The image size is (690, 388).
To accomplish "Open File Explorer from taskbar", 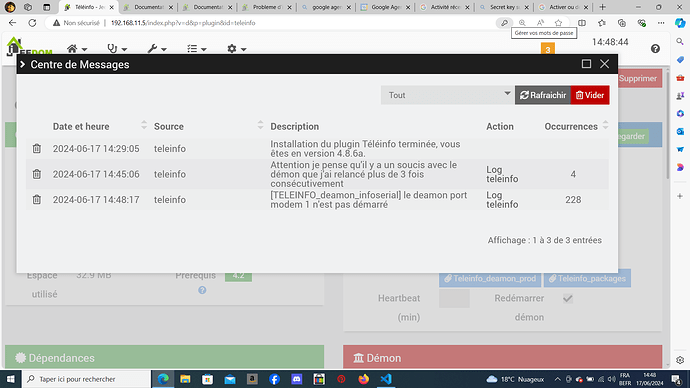I will [x=185, y=379].
